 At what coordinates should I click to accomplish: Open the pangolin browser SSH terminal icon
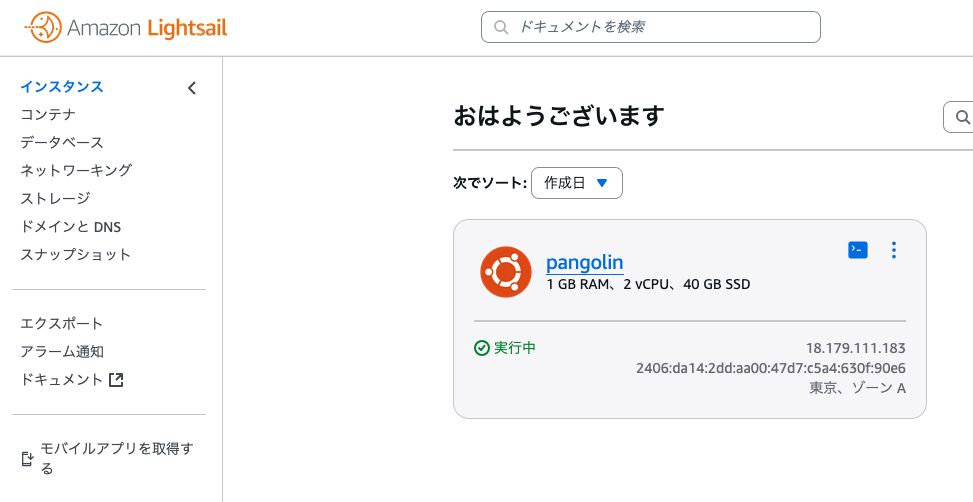point(857,250)
